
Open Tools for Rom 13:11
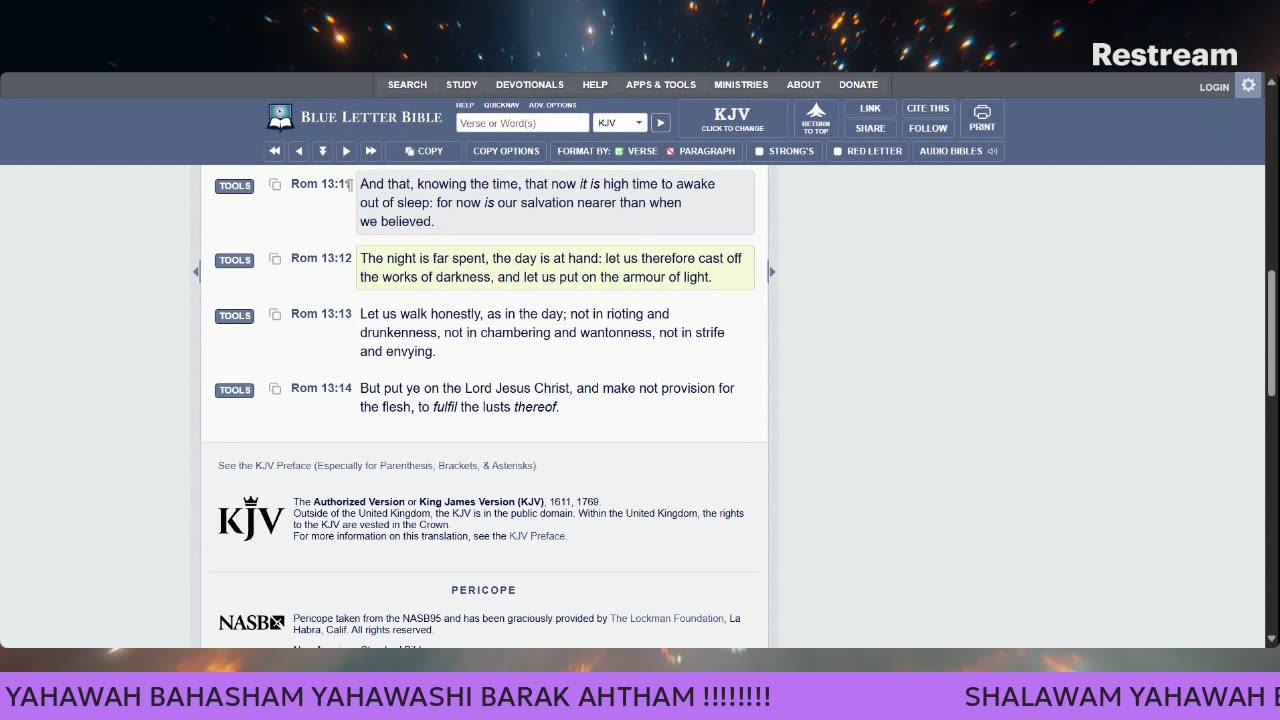click(235, 186)
